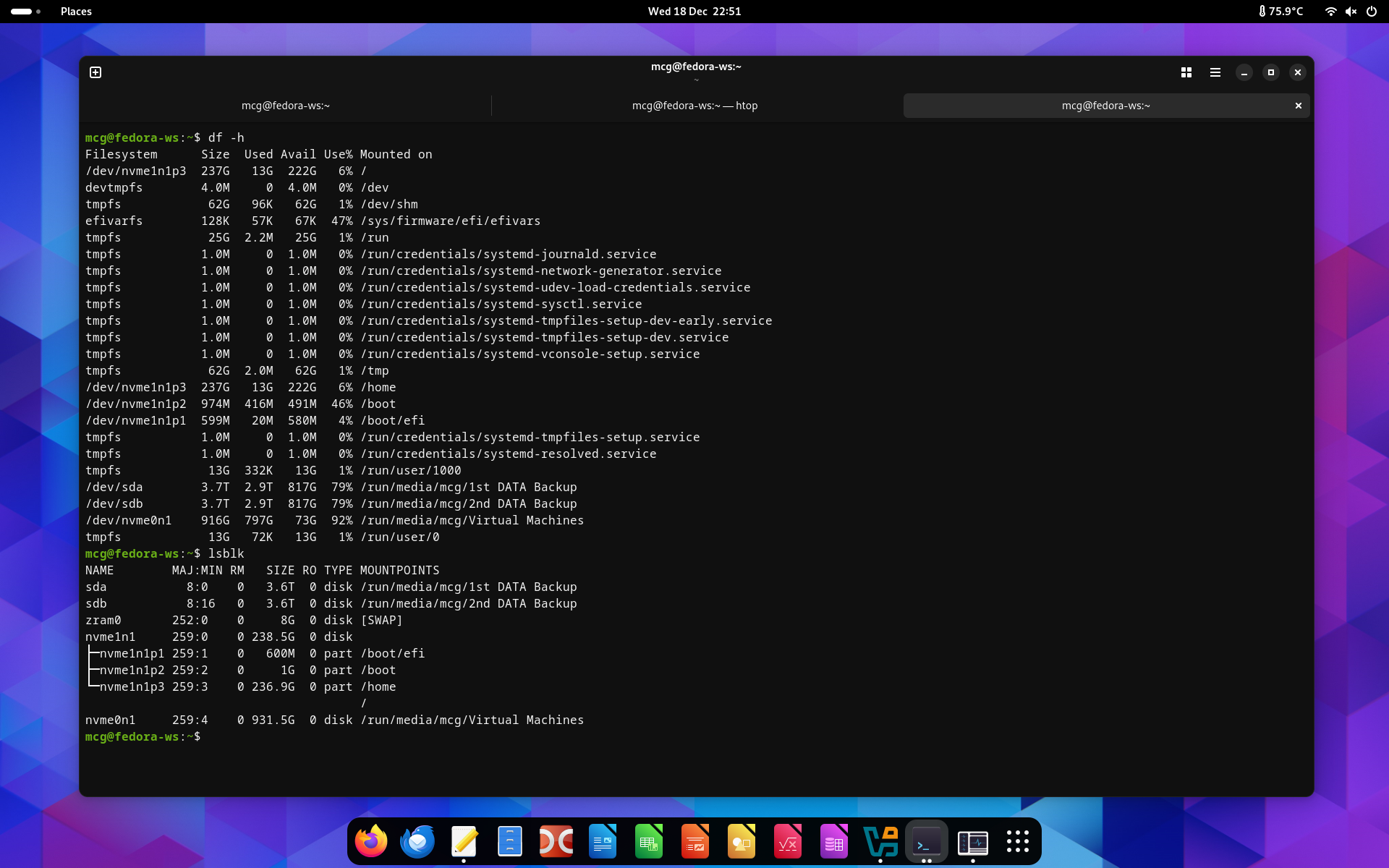
Task: Switch to the htop tab
Action: (x=694, y=106)
